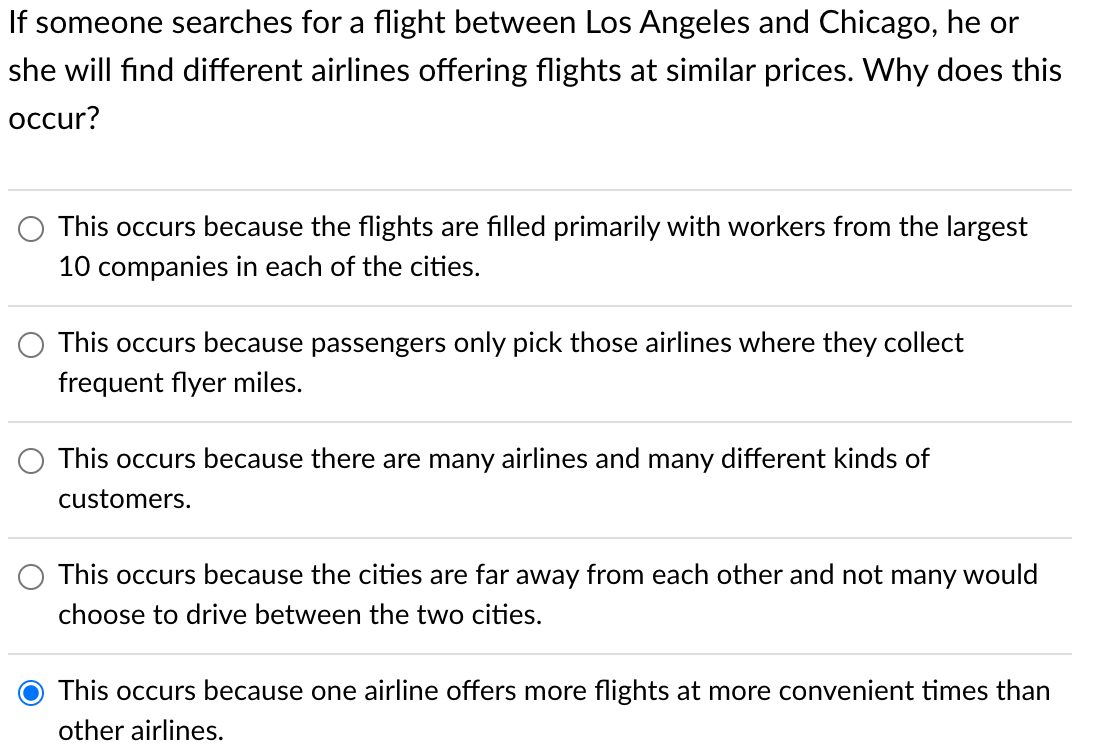The width and height of the screenshot is (1098, 748).
Task: Click the words "other airlines." in the last answer
Action: coord(141,730)
